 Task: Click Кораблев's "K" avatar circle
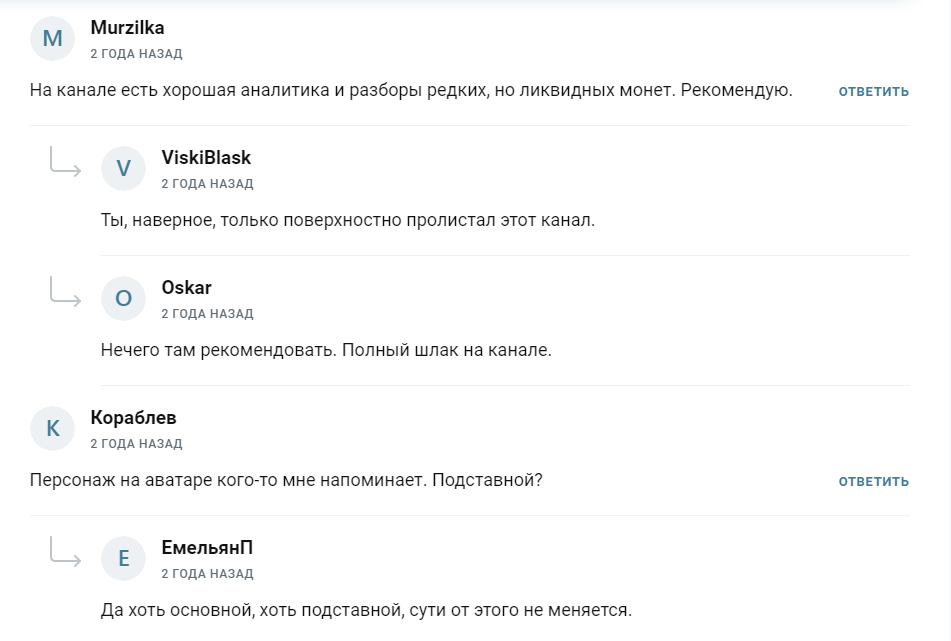click(53, 429)
